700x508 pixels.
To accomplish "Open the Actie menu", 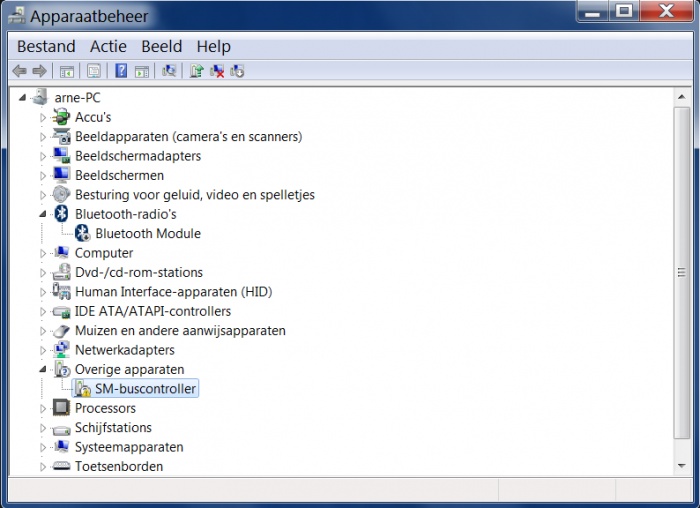I will 108,46.
